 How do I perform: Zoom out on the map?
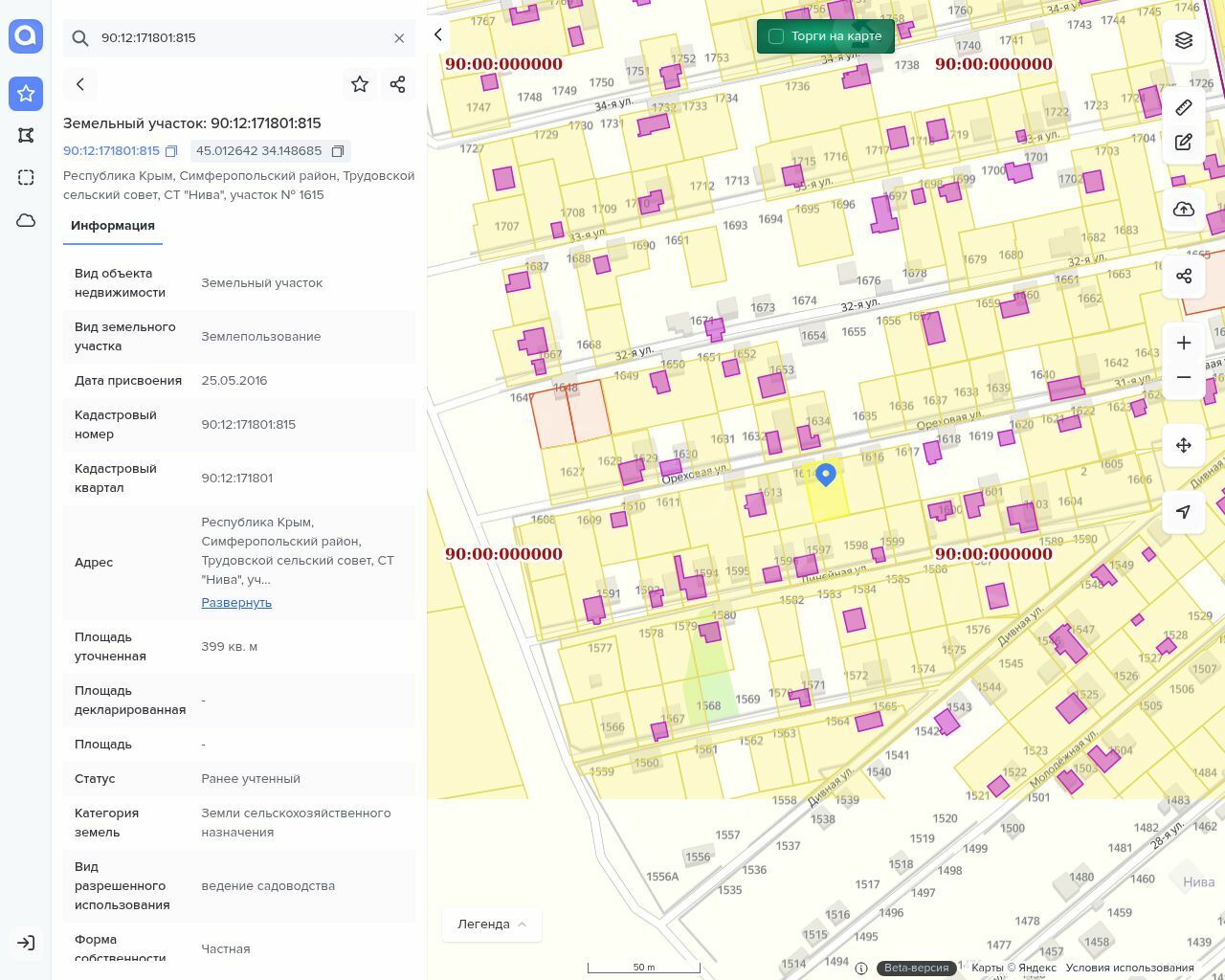pos(1184,377)
